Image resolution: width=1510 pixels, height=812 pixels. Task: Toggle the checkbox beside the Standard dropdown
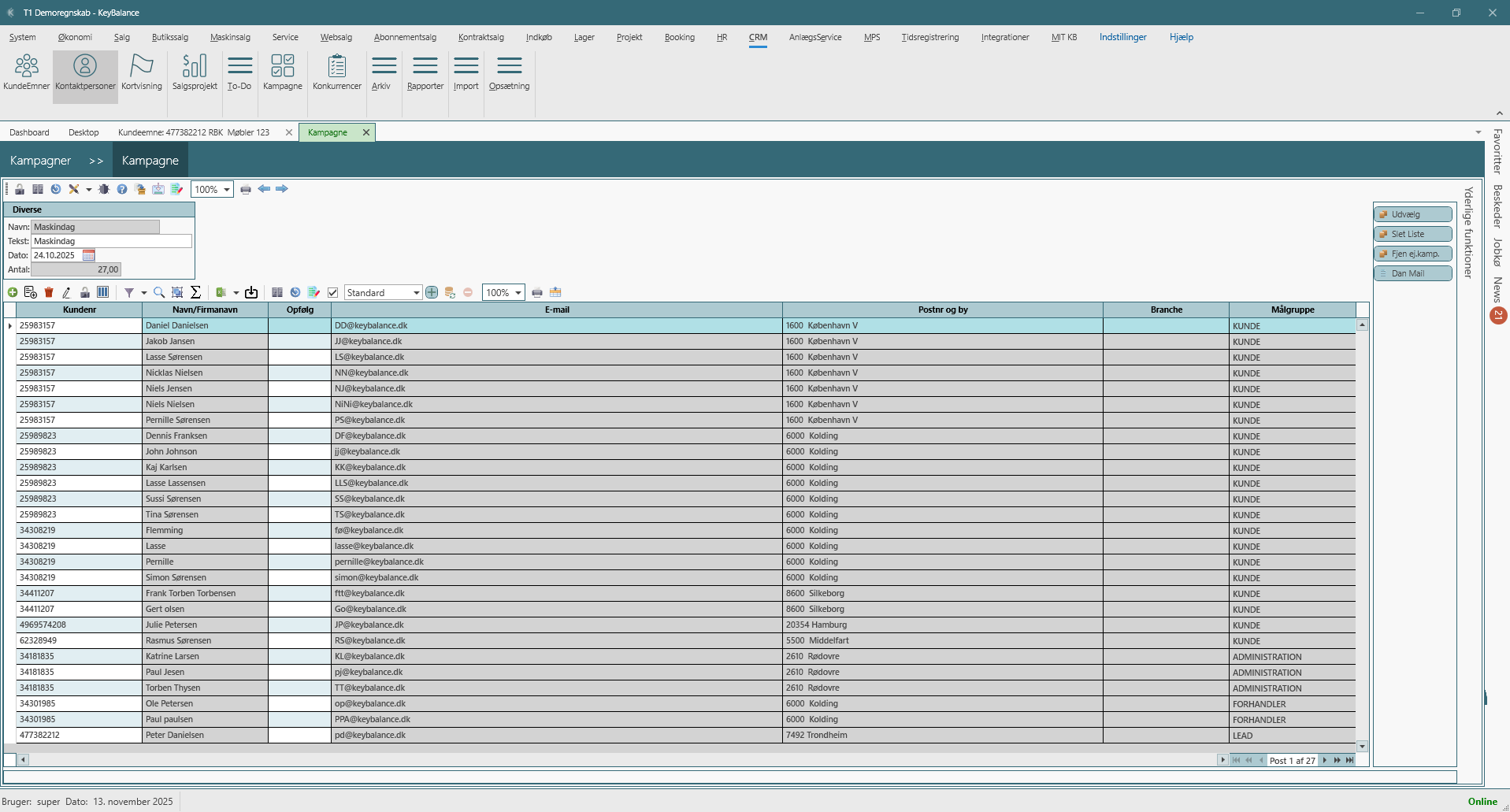click(x=333, y=292)
